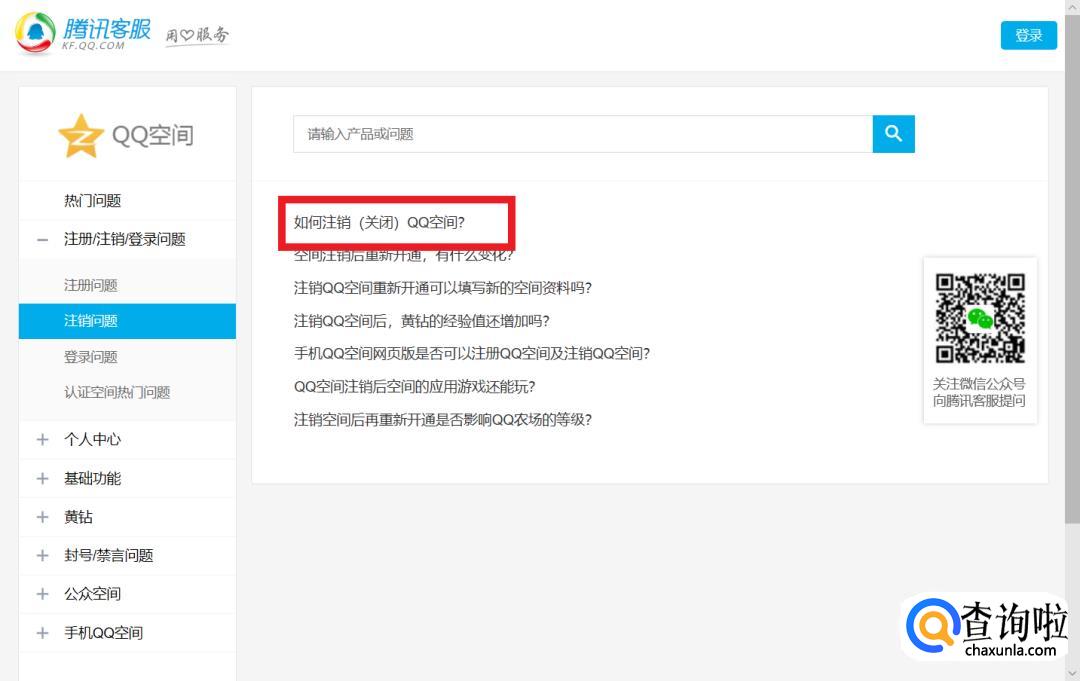Expand the 封号/禁言问题 category
The width and height of the screenshot is (1080, 681).
click(x=42, y=556)
